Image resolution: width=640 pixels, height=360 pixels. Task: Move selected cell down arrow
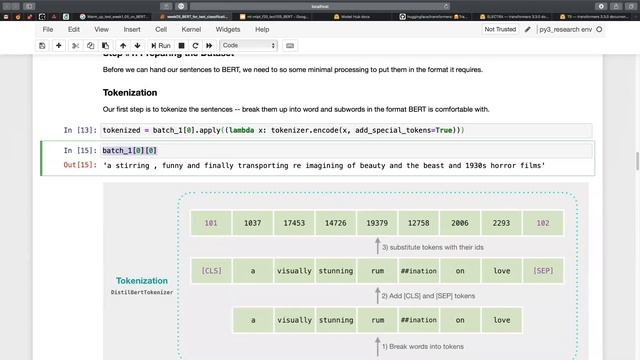coord(138,46)
